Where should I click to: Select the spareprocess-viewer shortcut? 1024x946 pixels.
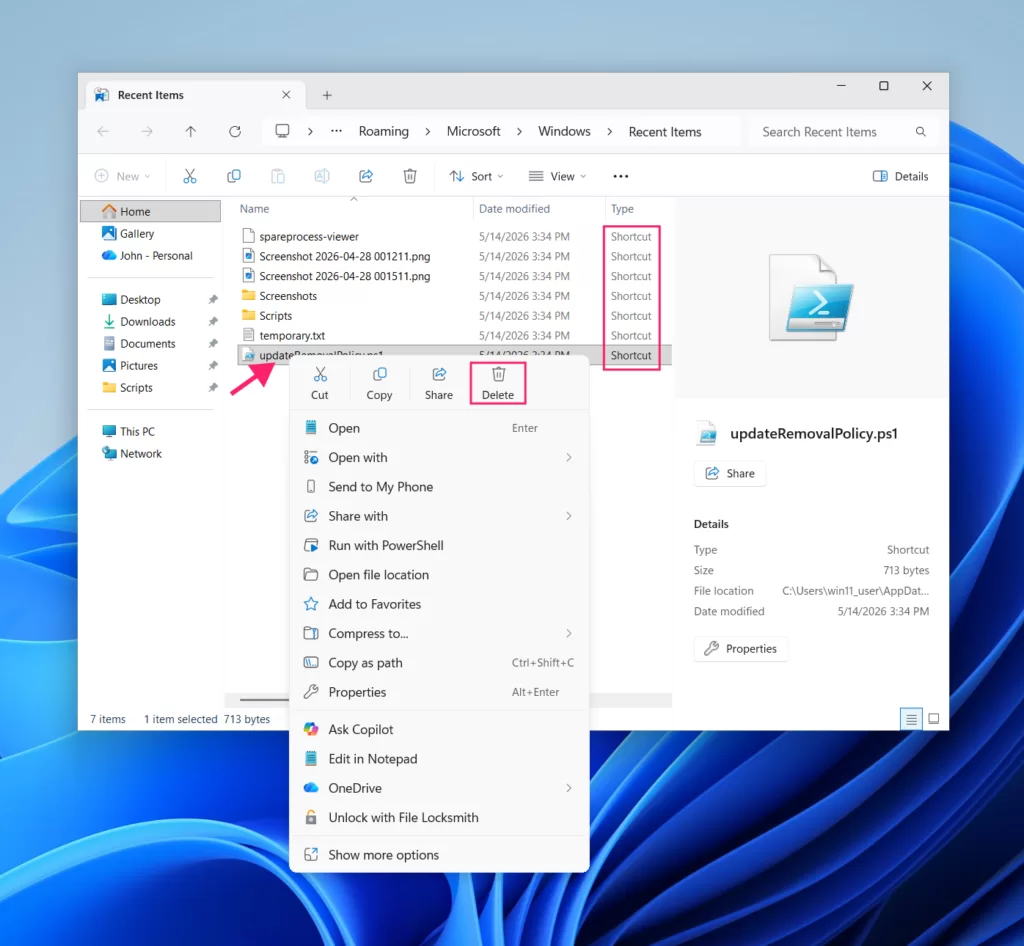click(x=309, y=237)
